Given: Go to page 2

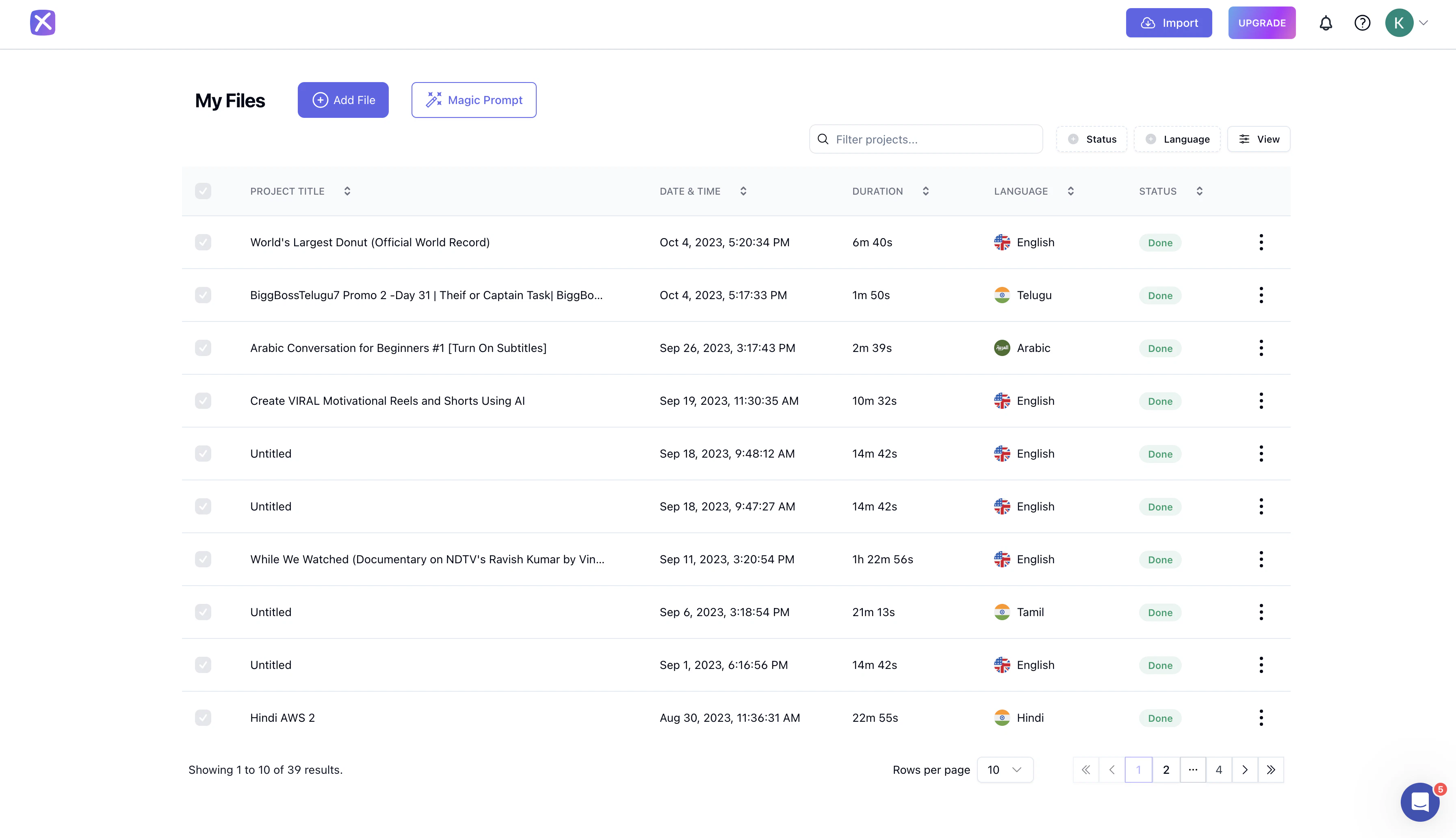Looking at the screenshot, I should tap(1166, 769).
